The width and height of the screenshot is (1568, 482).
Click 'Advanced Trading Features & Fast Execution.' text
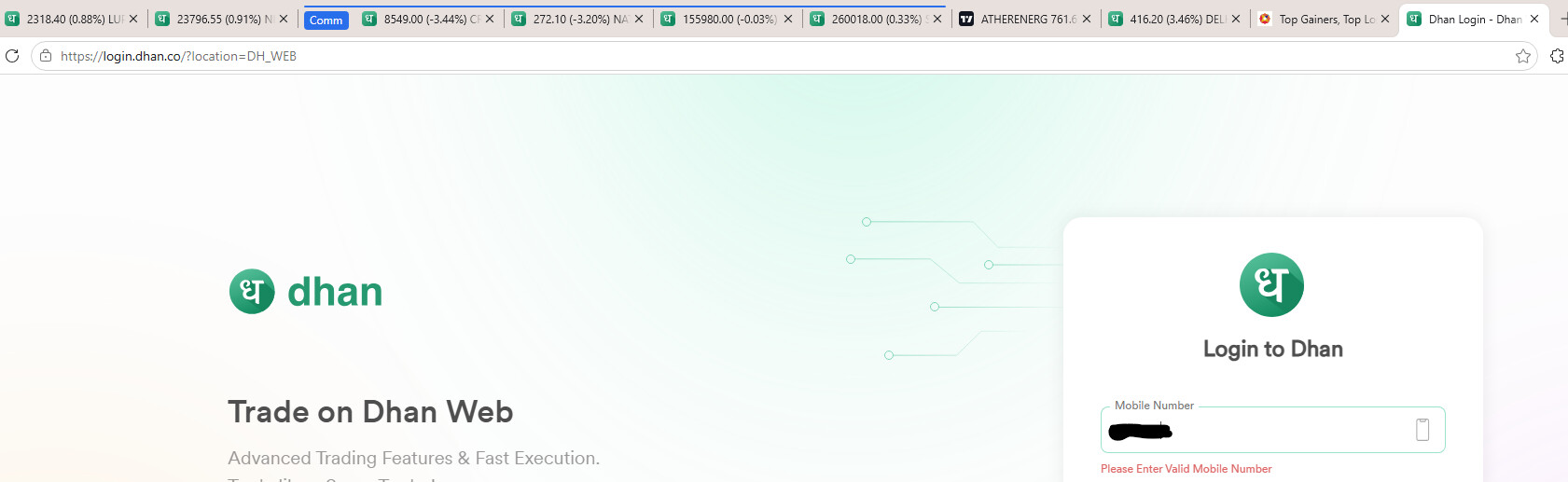coord(413,458)
